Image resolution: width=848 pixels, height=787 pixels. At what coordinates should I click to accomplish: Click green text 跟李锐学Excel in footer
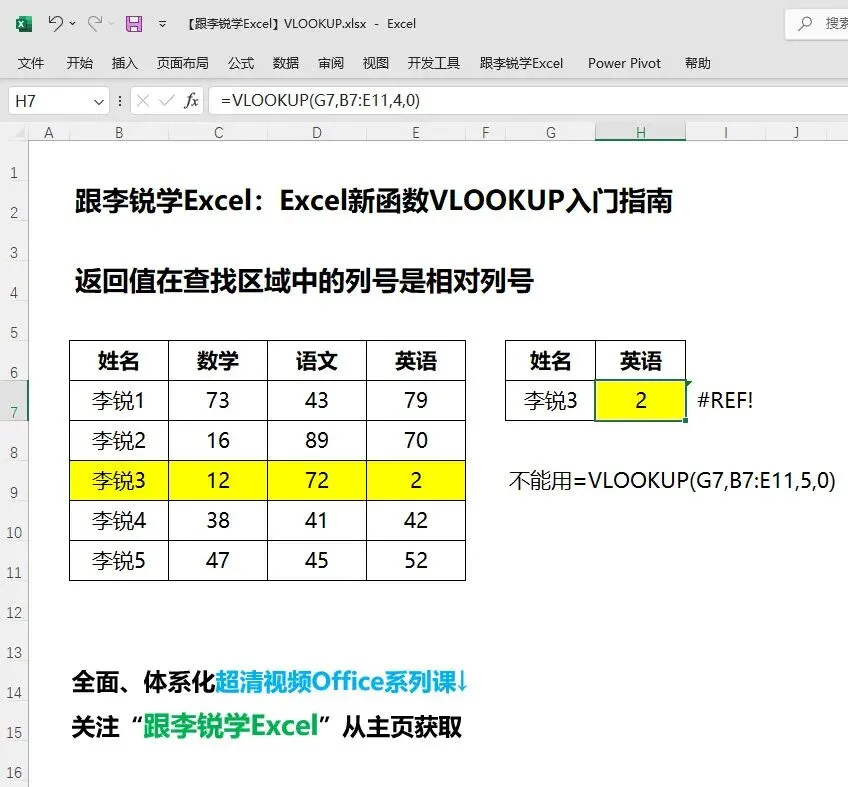(x=231, y=726)
